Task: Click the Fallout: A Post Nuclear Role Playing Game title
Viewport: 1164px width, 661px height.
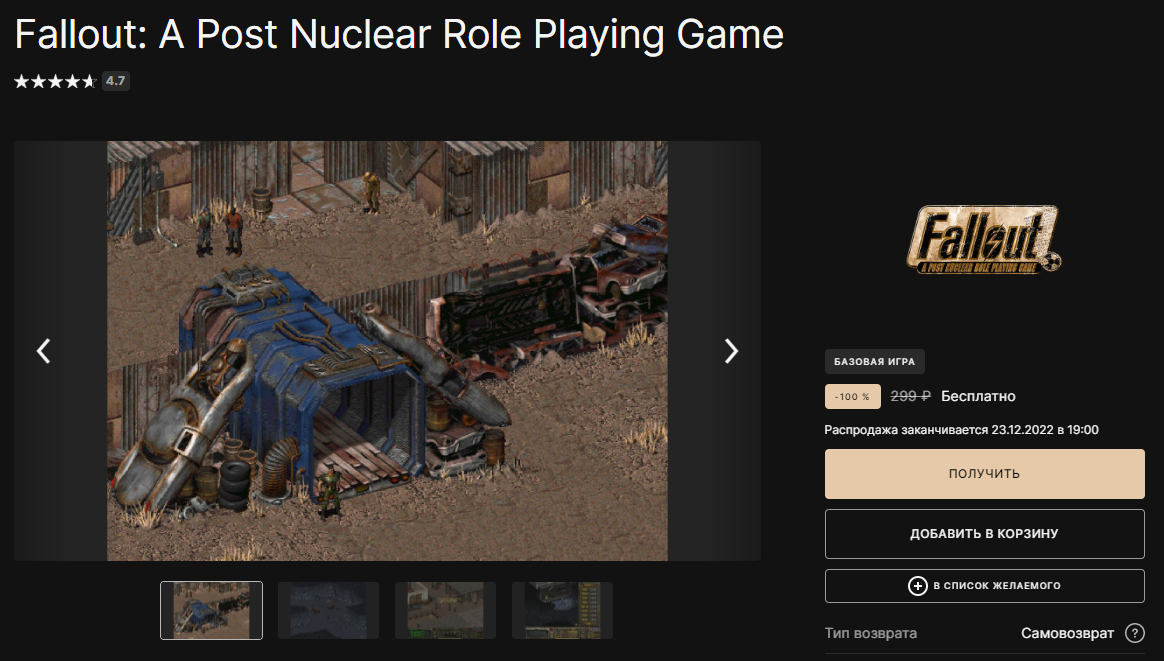Action: click(399, 34)
